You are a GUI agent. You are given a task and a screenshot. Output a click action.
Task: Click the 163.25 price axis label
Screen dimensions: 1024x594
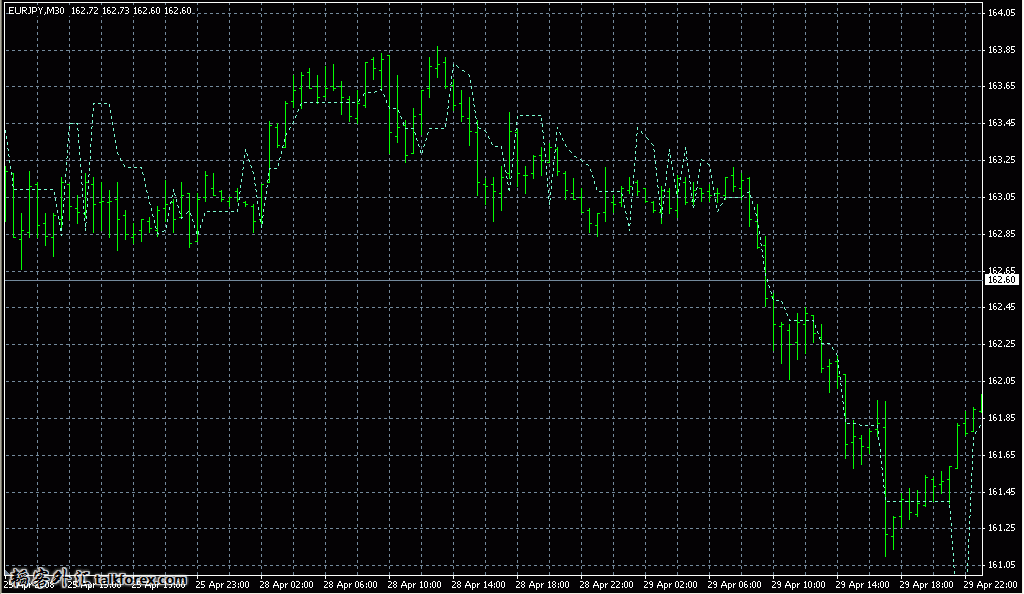coord(1001,160)
